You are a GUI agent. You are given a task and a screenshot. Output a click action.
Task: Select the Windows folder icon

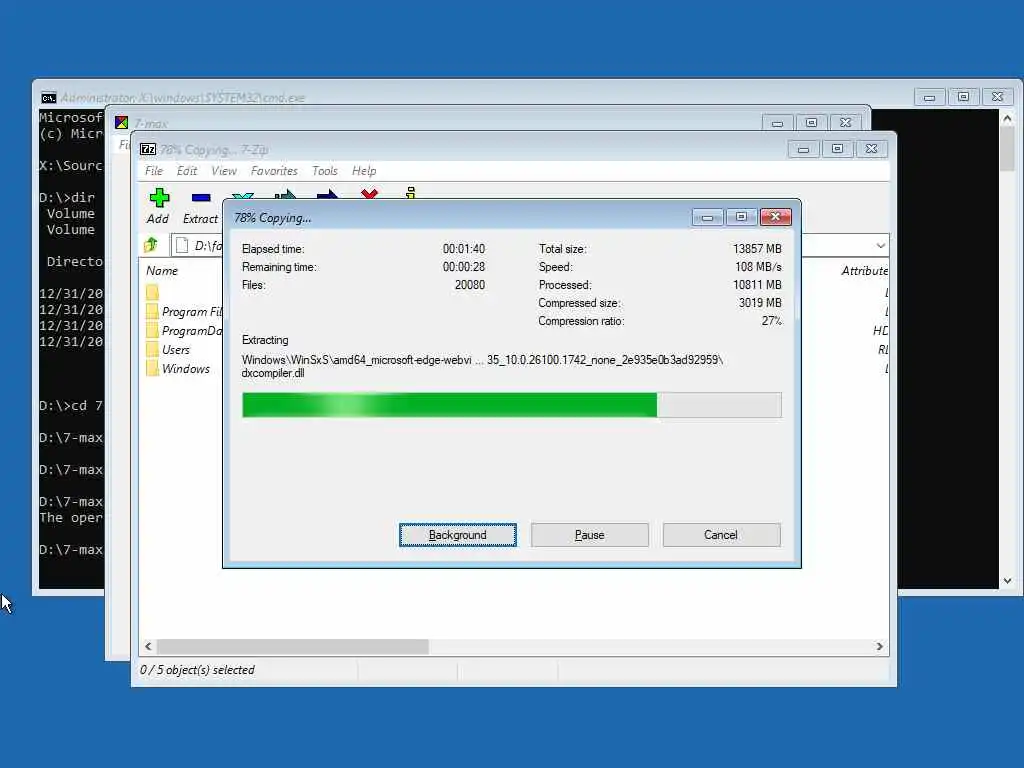pyautogui.click(x=152, y=368)
